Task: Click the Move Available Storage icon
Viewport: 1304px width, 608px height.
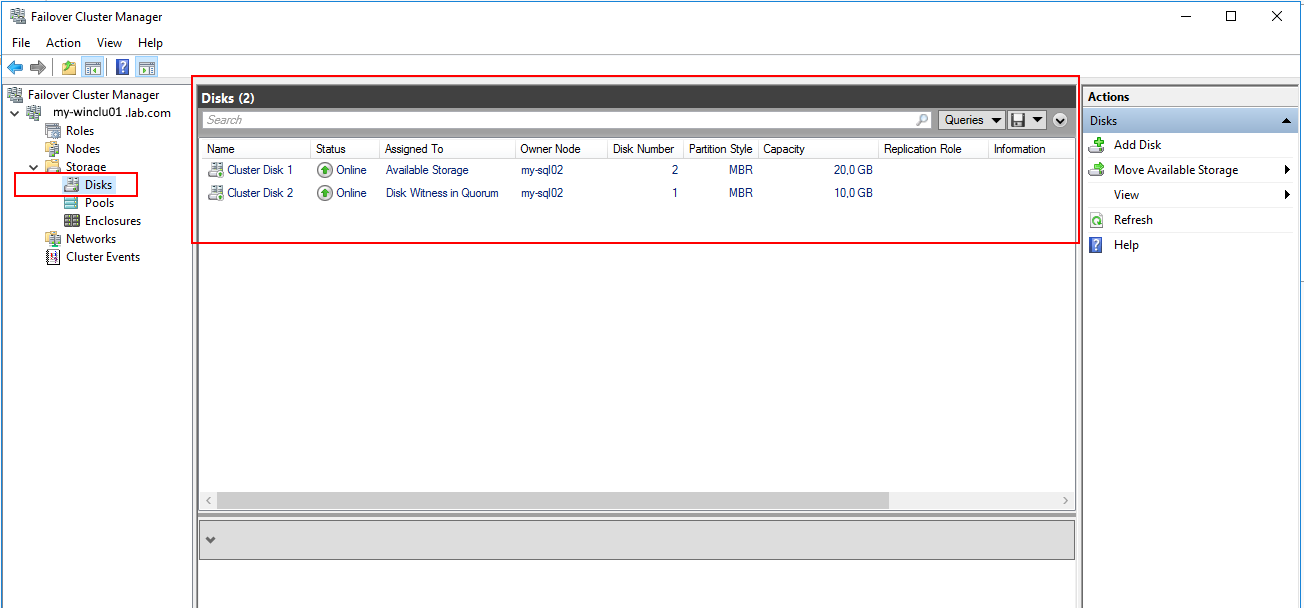Action: coord(1096,170)
